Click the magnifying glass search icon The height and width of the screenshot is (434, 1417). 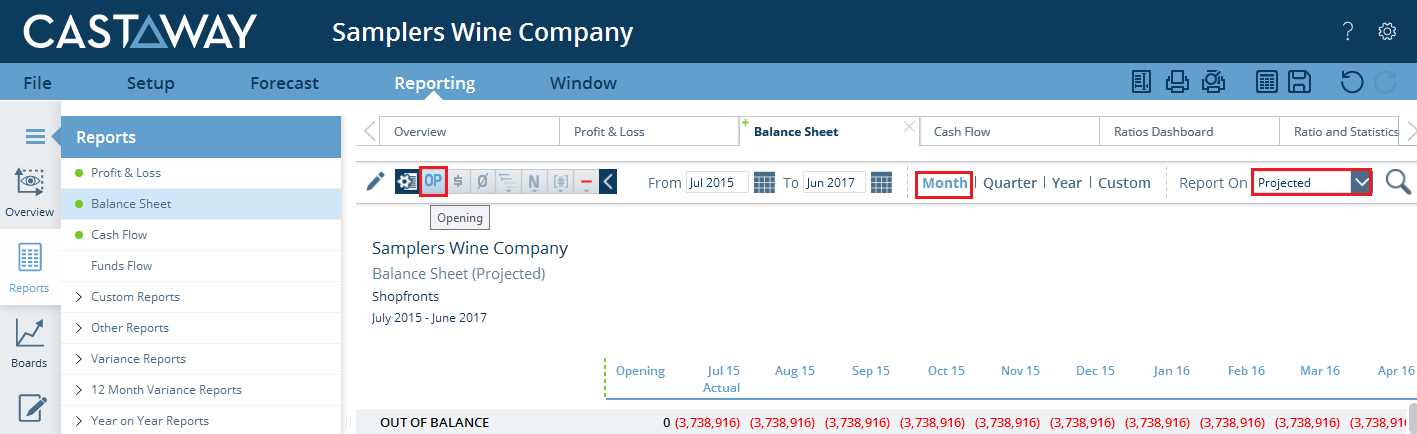[1398, 182]
